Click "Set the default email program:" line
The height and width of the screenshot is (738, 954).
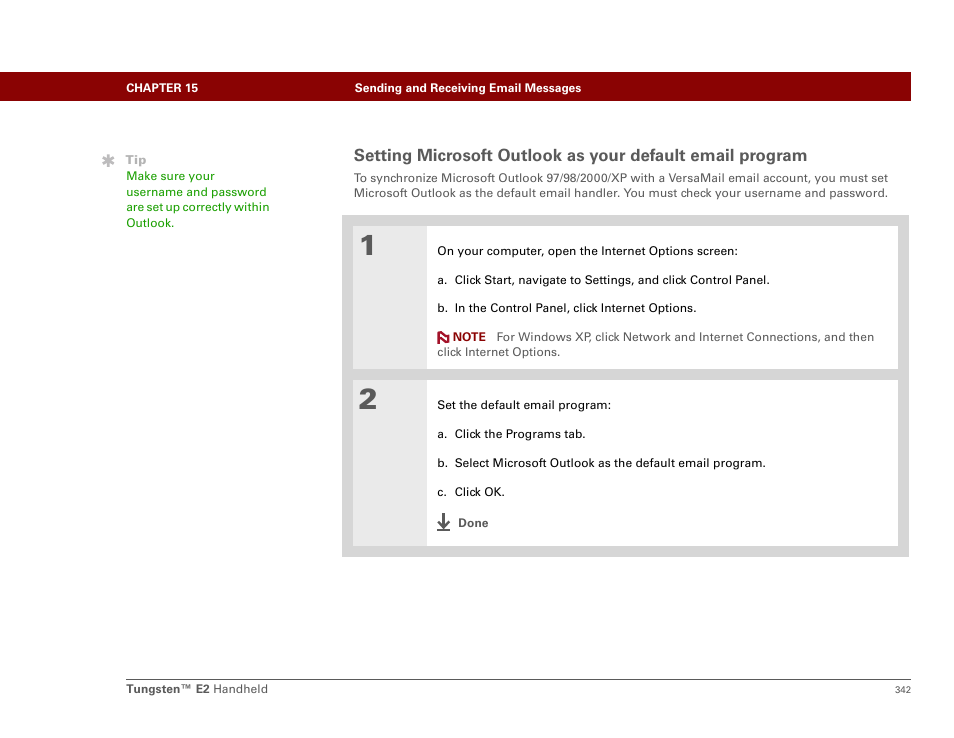(x=524, y=405)
